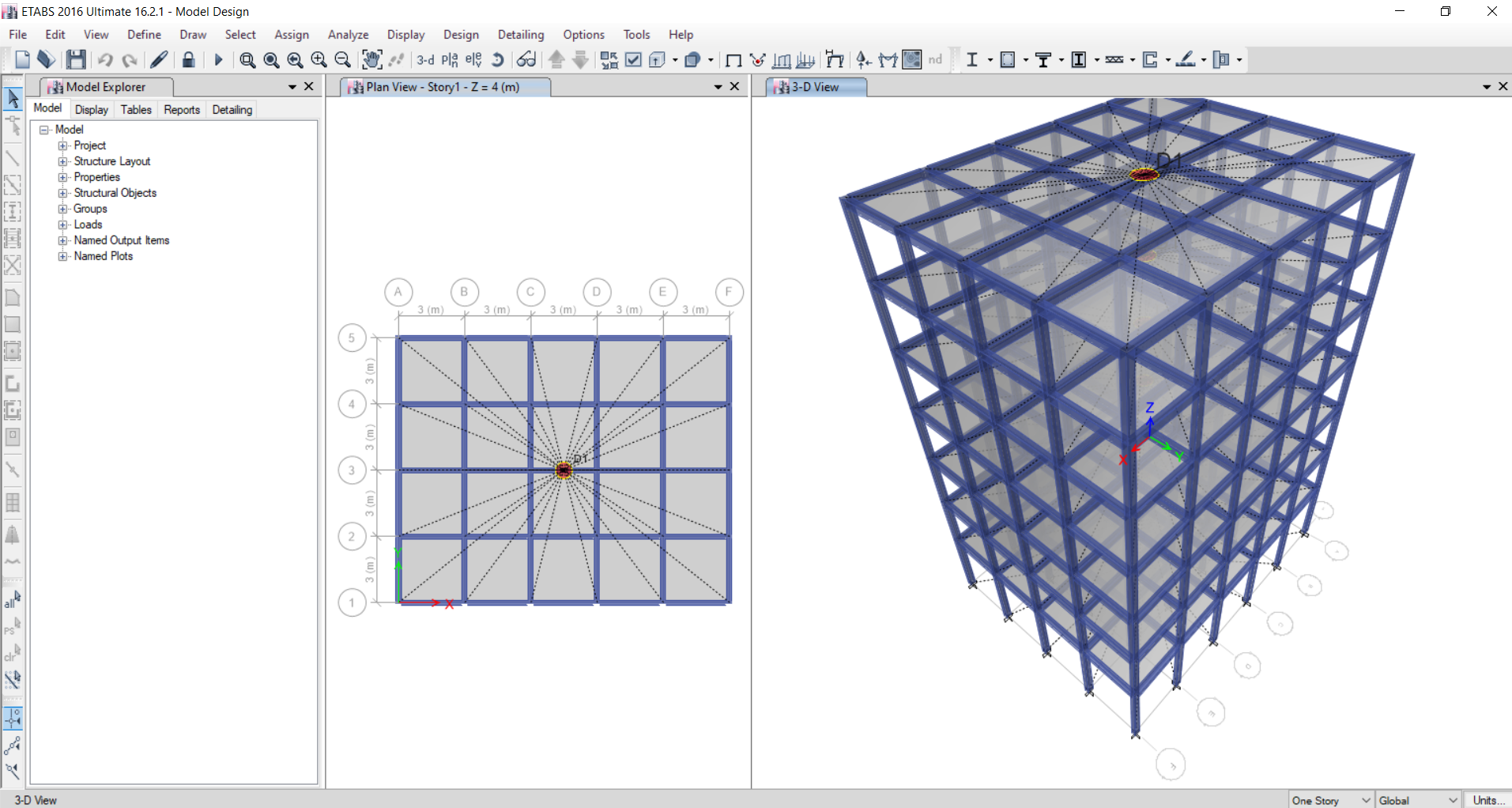Save the model
The width and height of the screenshot is (1512, 808).
click(75, 59)
